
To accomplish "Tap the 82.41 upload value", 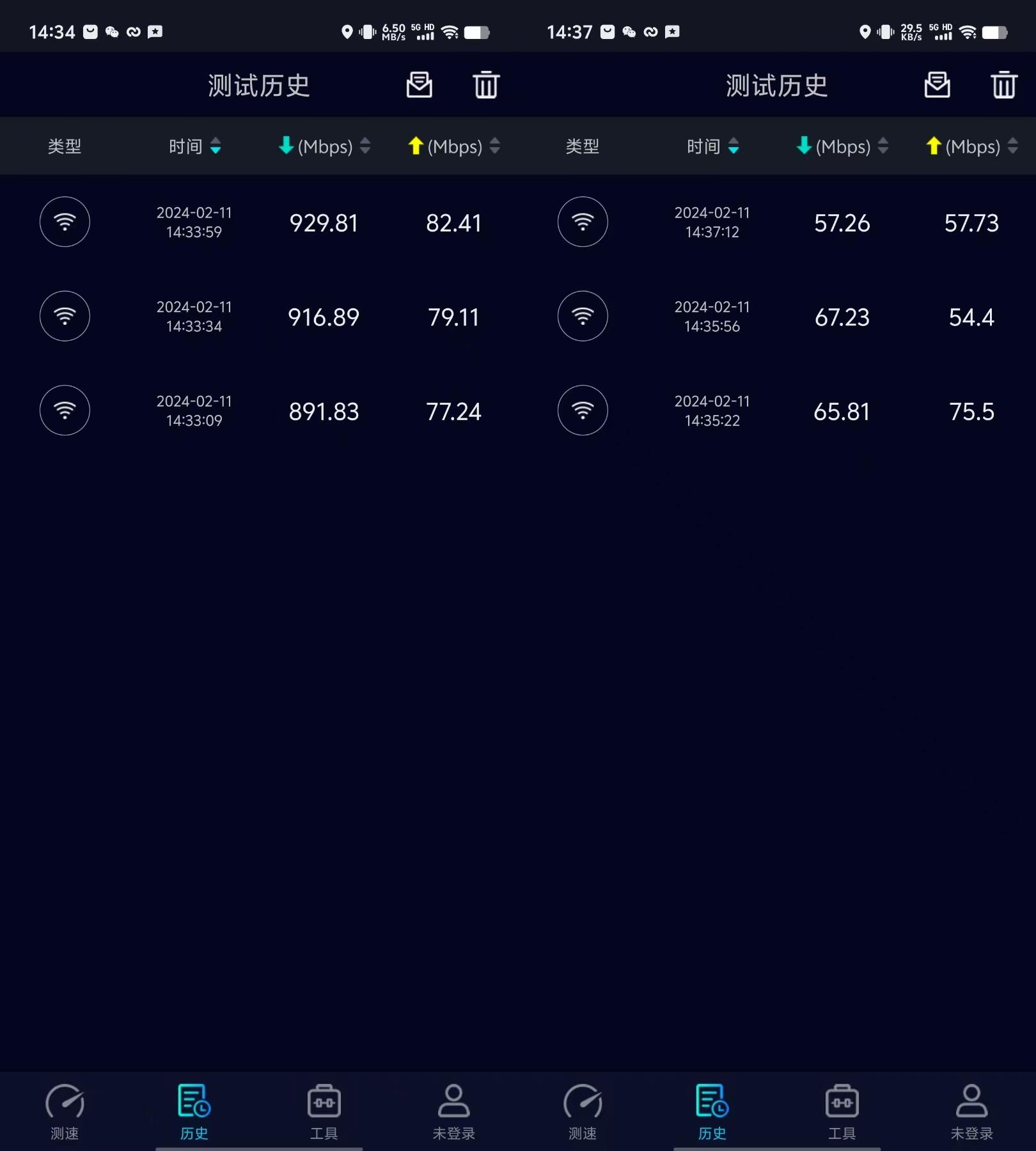I will click(453, 223).
